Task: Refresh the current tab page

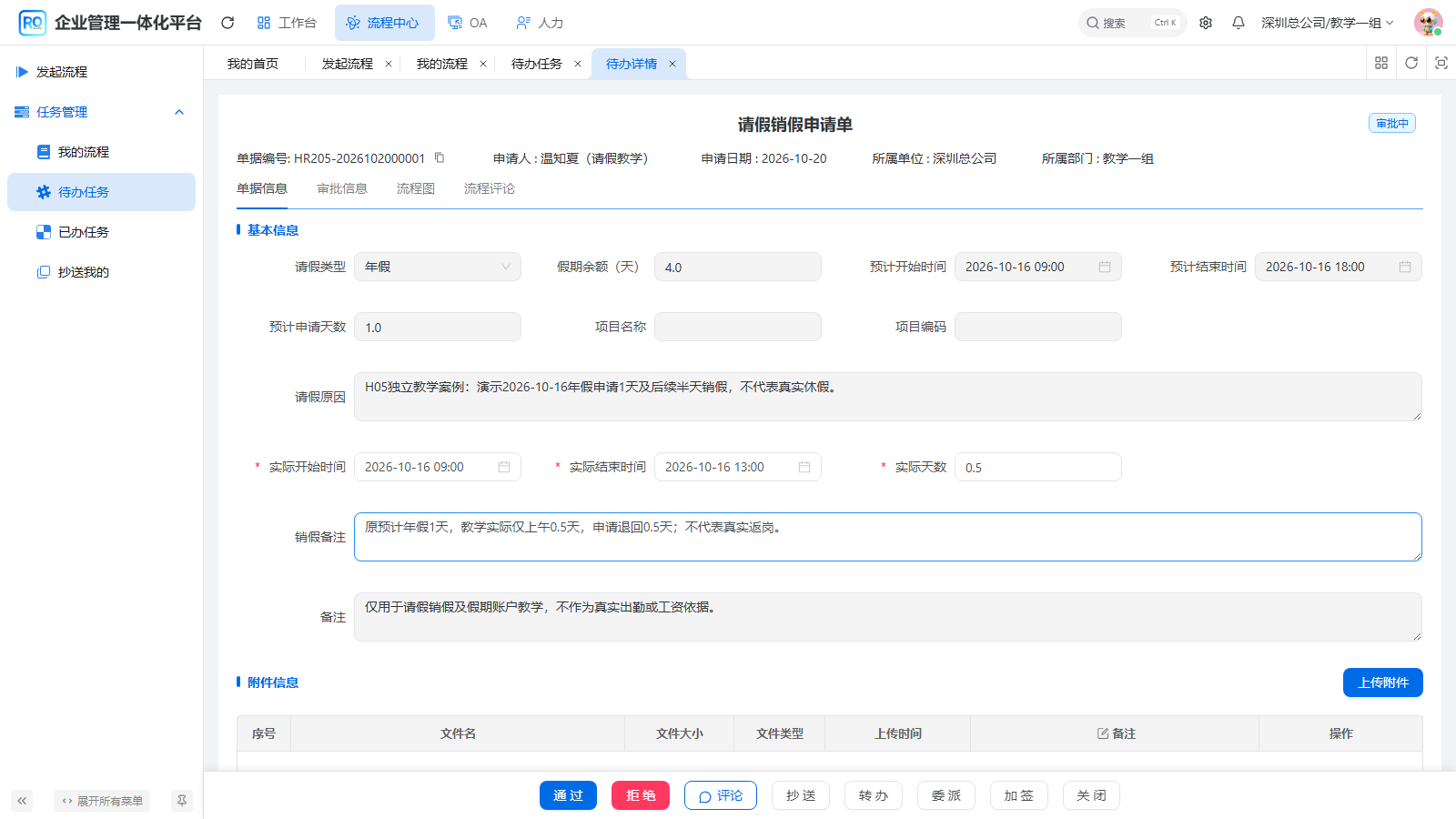Action: pyautogui.click(x=1411, y=63)
